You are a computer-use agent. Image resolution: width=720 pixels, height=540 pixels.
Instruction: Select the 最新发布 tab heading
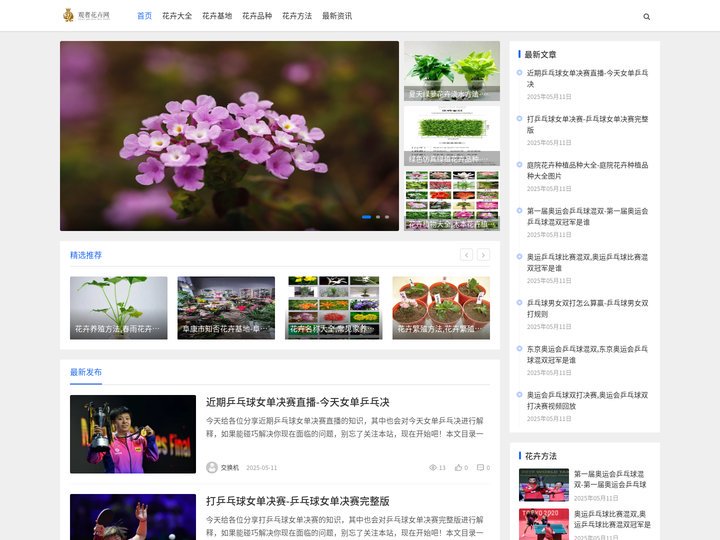(x=86, y=372)
